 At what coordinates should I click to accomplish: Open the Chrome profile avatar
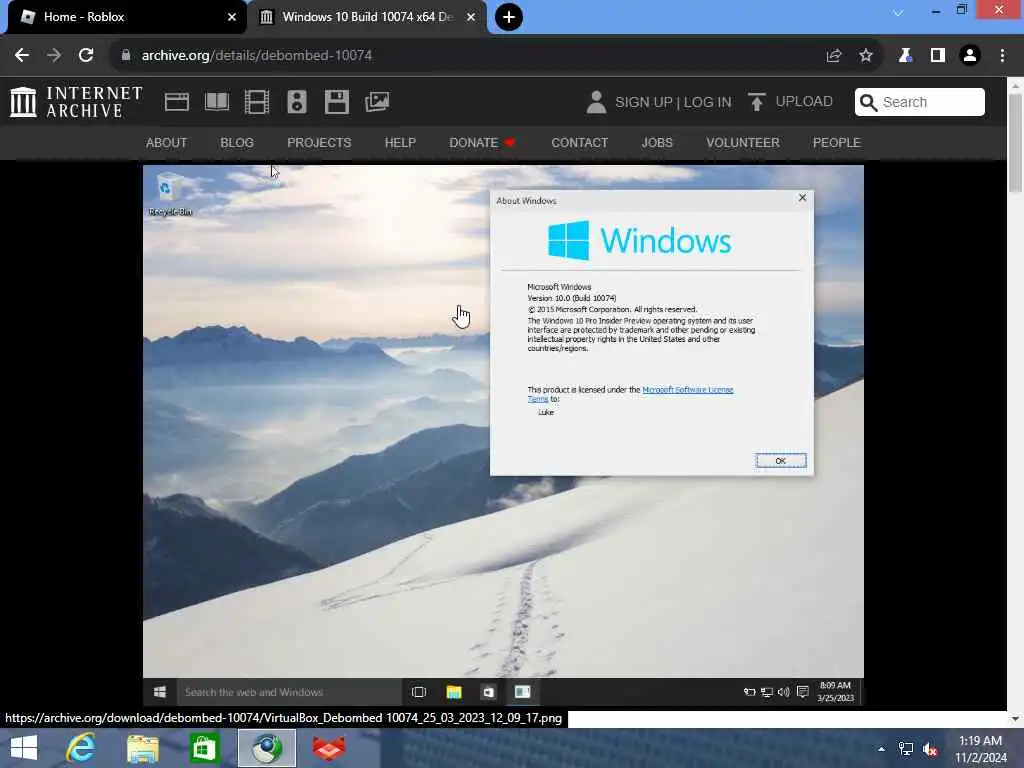pos(970,56)
